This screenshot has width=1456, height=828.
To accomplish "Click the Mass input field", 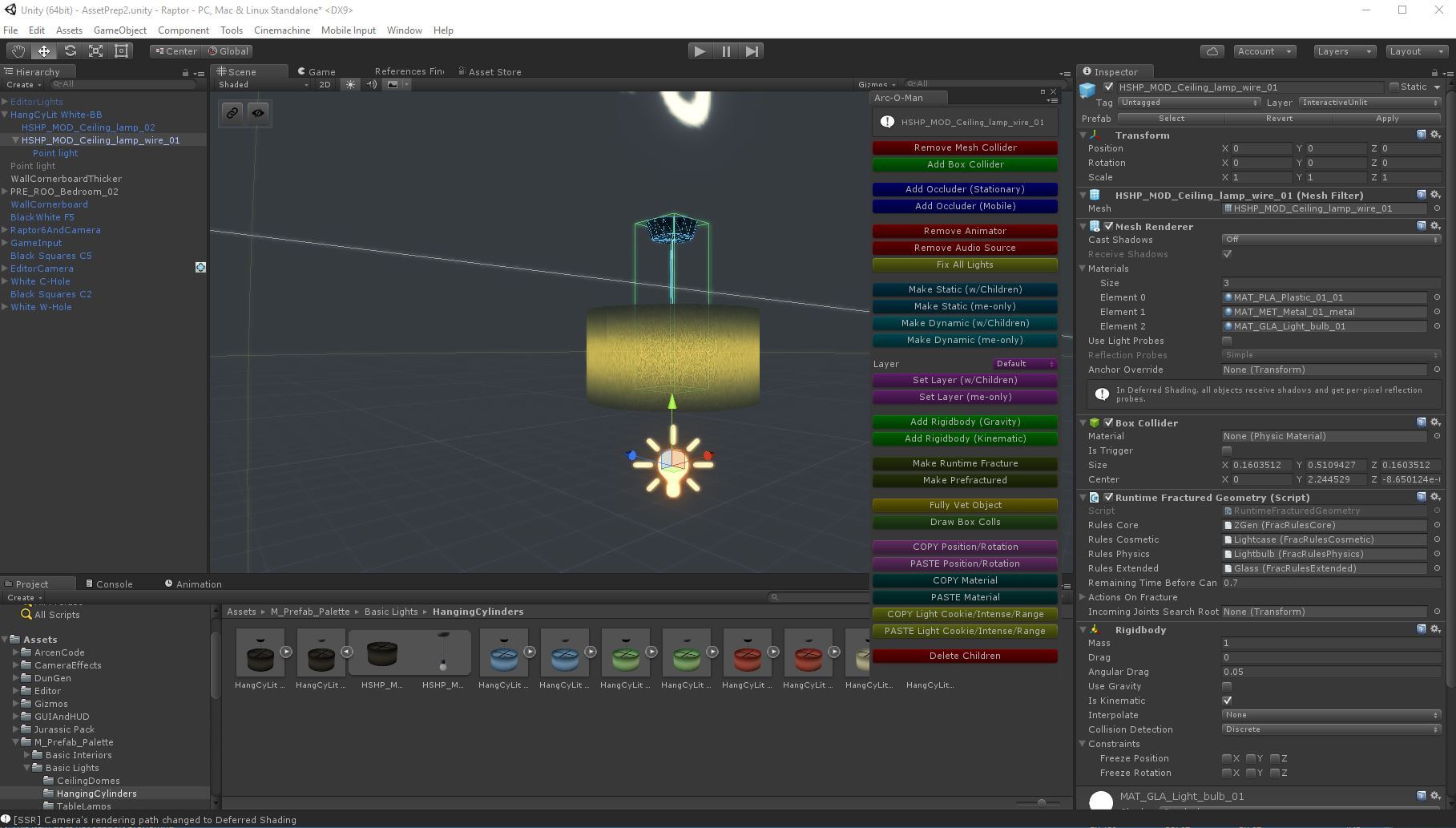I will tap(1331, 643).
